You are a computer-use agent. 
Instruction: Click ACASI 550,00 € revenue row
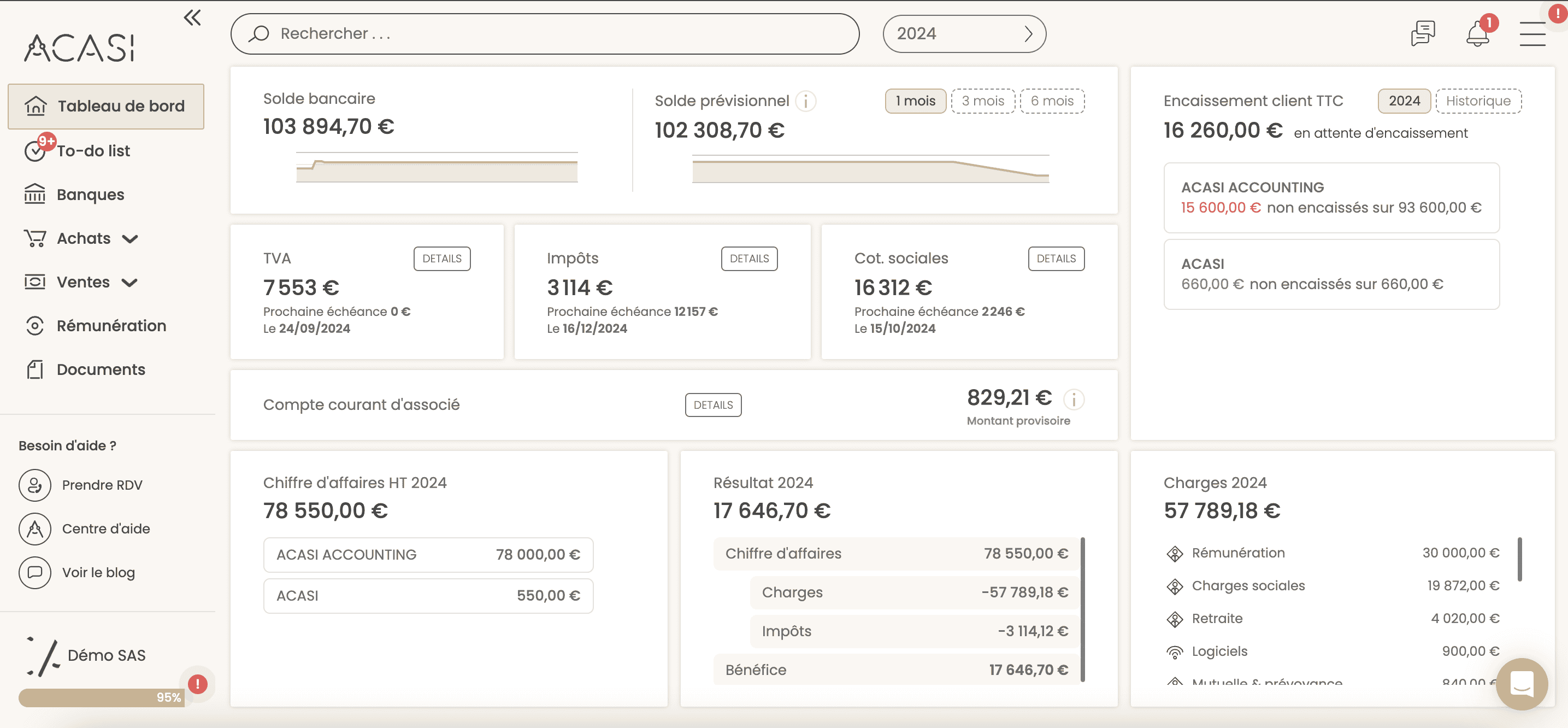[428, 596]
